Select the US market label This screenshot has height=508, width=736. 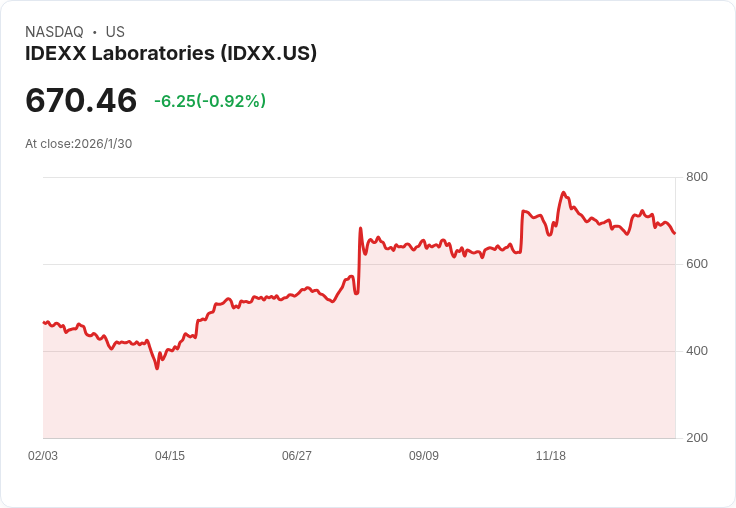click(x=115, y=31)
